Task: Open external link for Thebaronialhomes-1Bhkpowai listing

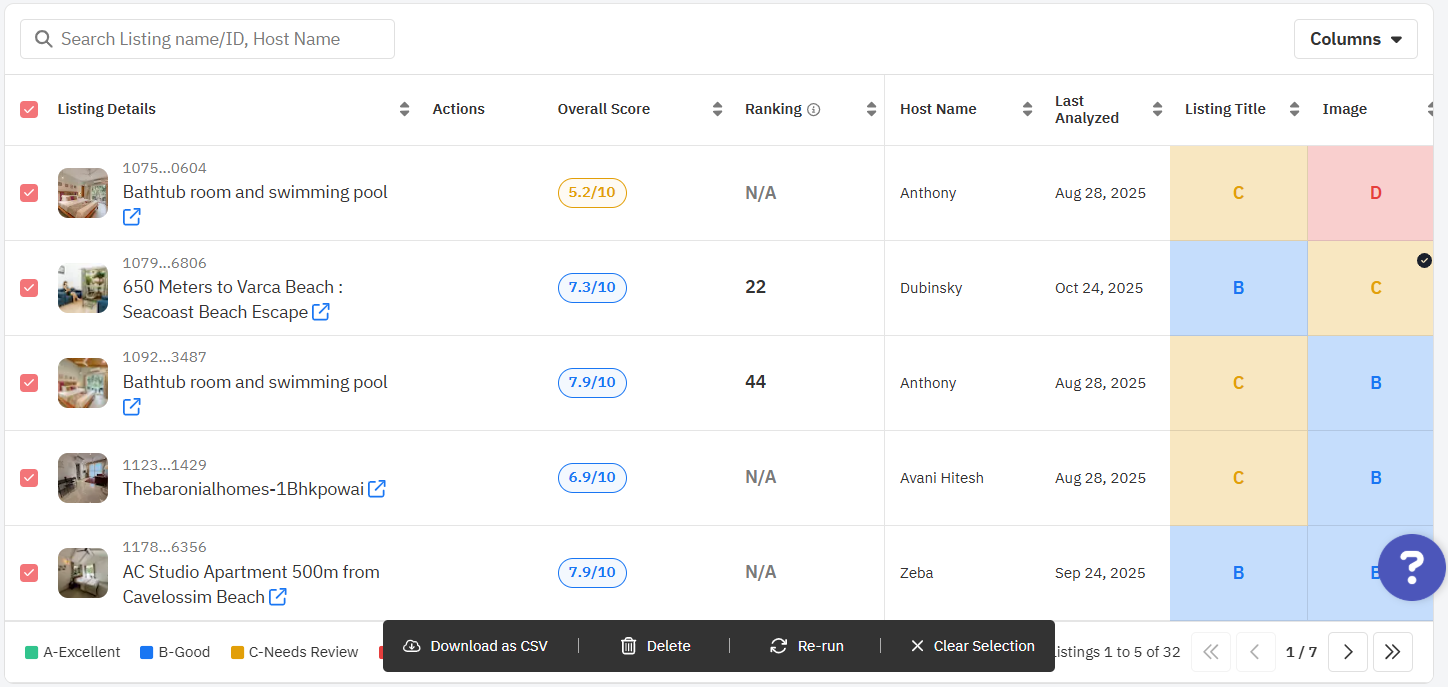Action: coord(377,489)
